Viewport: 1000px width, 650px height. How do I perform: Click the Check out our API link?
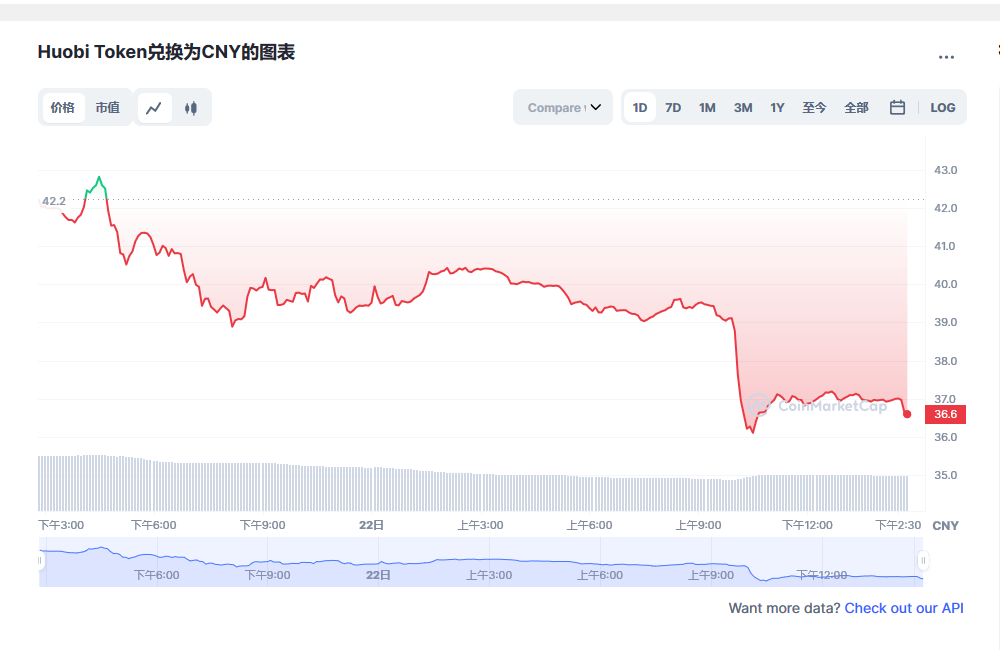pyautogui.click(x=904, y=608)
